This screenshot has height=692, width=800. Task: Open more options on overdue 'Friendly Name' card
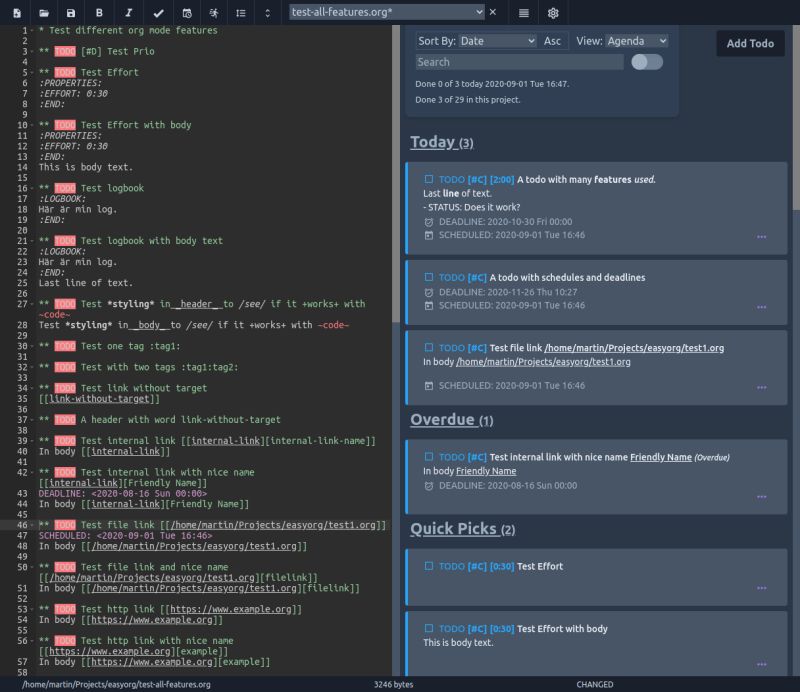[x=762, y=497]
